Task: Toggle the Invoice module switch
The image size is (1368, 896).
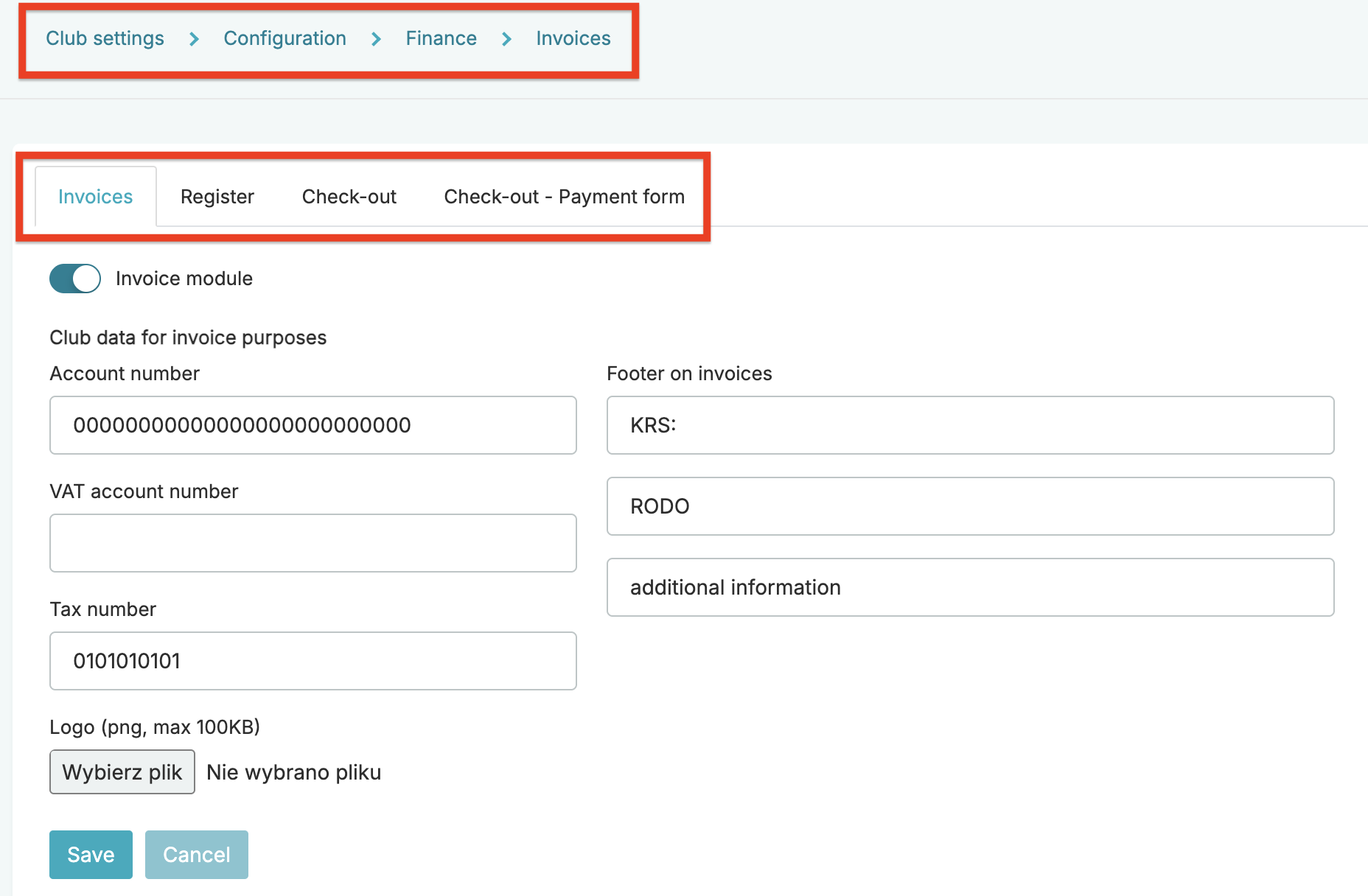Action: 75,279
